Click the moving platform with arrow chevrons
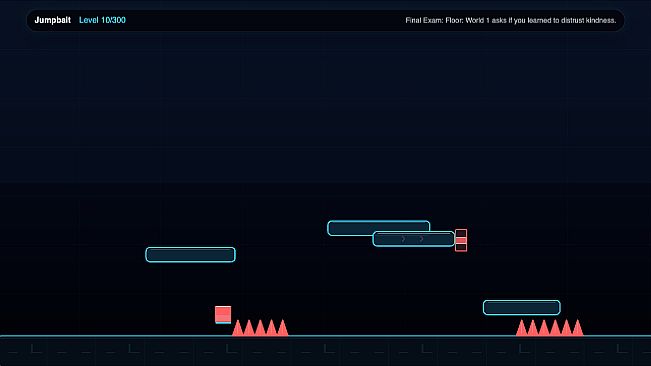This screenshot has width=651, height=366. [414, 239]
